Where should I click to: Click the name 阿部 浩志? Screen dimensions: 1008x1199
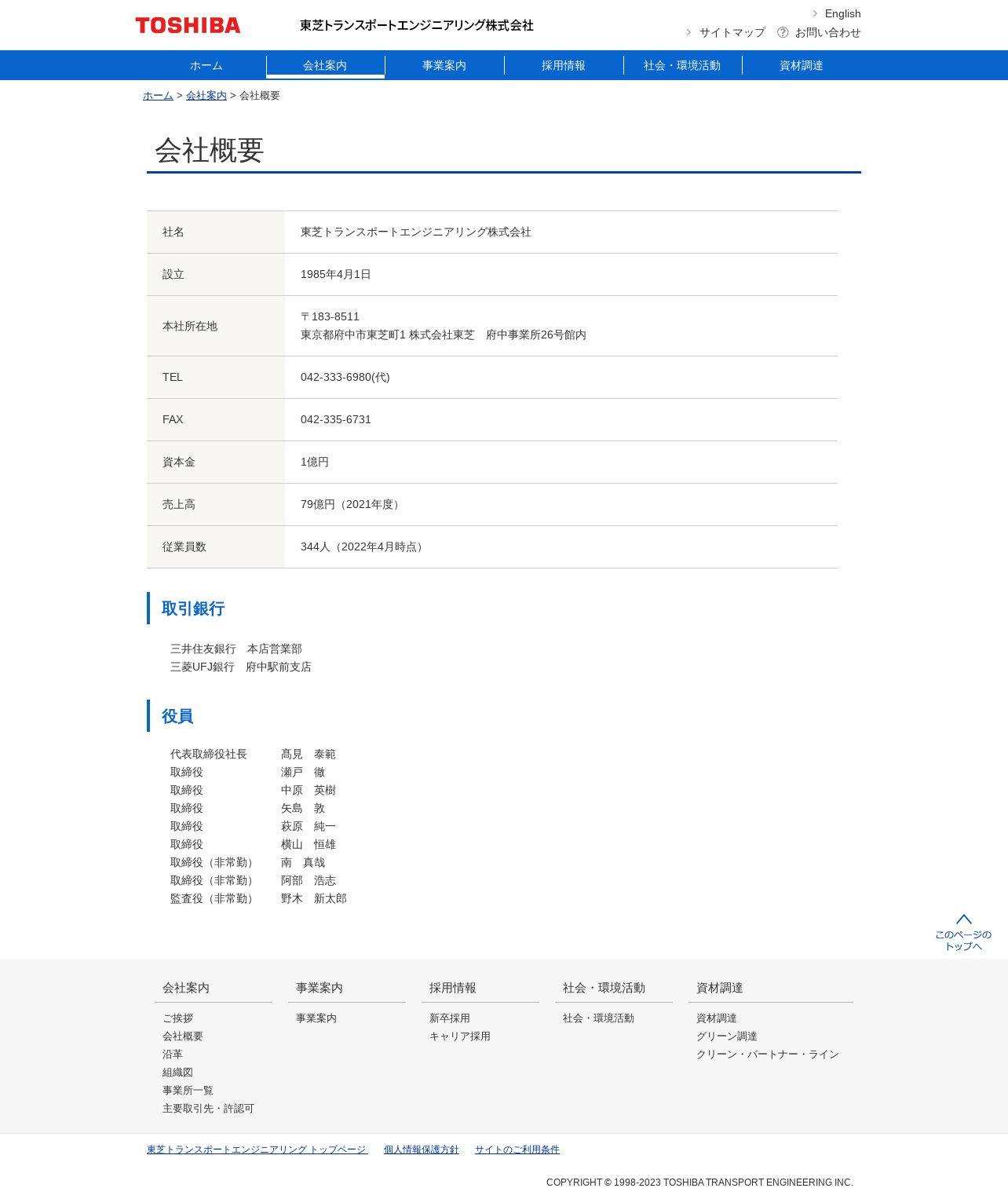[309, 880]
